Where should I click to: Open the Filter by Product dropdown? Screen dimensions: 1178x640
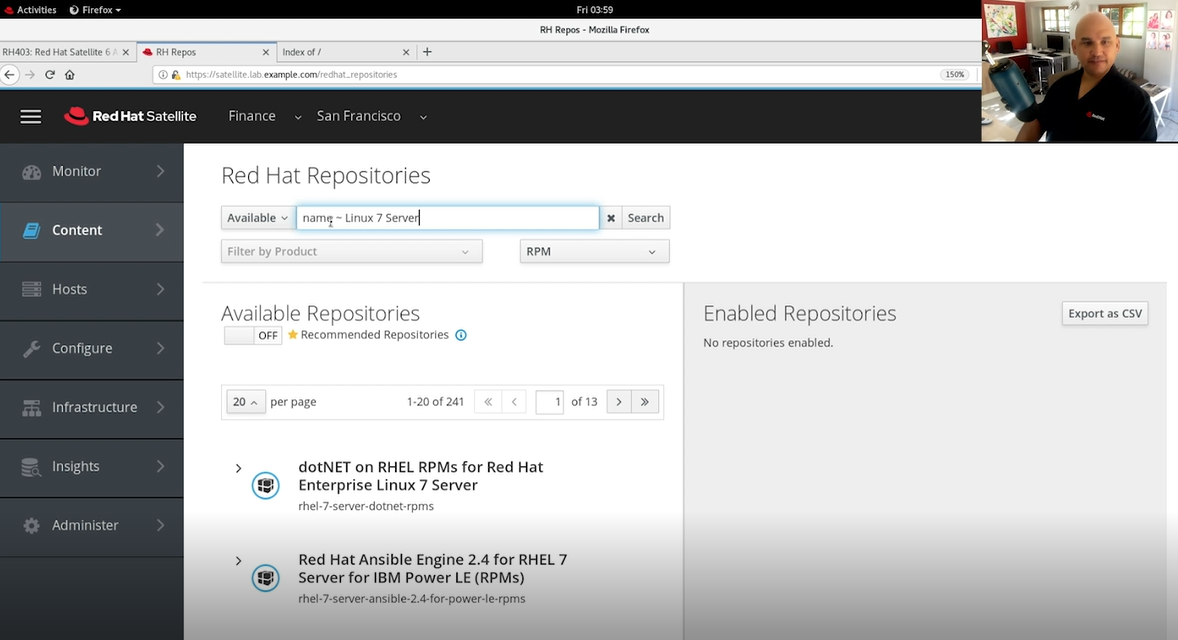pos(352,252)
